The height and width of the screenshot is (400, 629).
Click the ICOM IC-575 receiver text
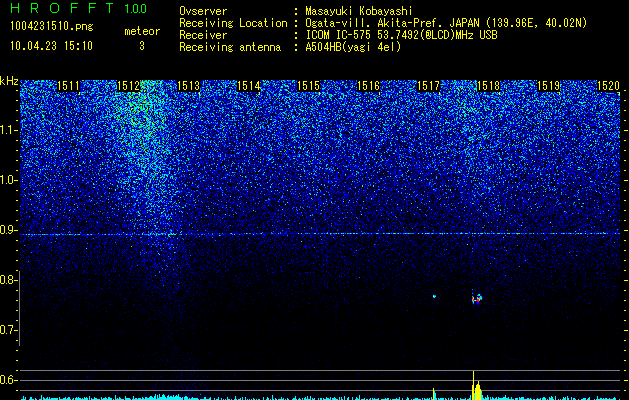pyautogui.click(x=401, y=35)
